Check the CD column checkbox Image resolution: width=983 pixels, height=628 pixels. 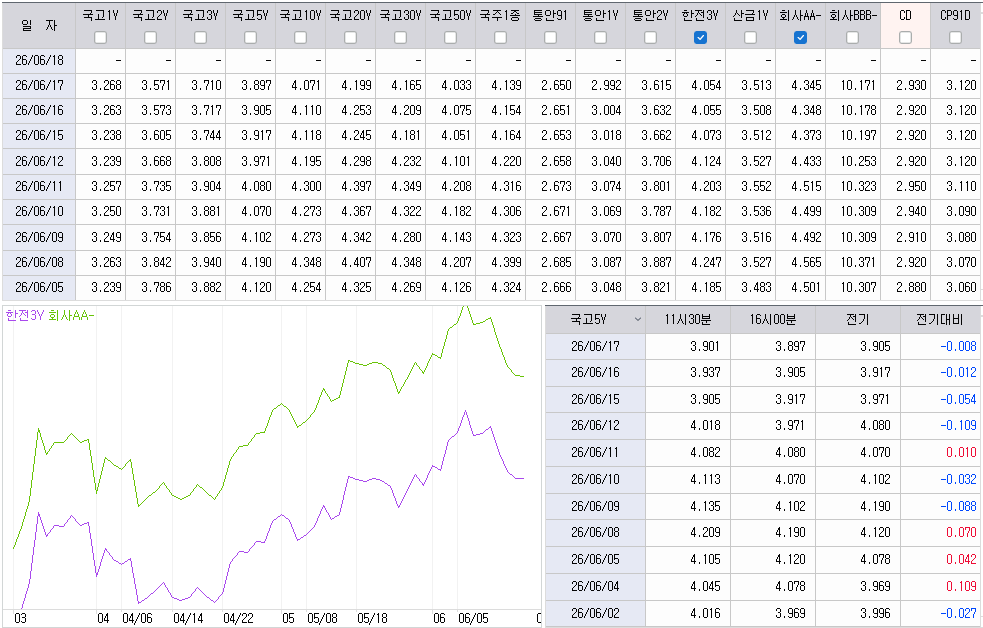[905, 38]
